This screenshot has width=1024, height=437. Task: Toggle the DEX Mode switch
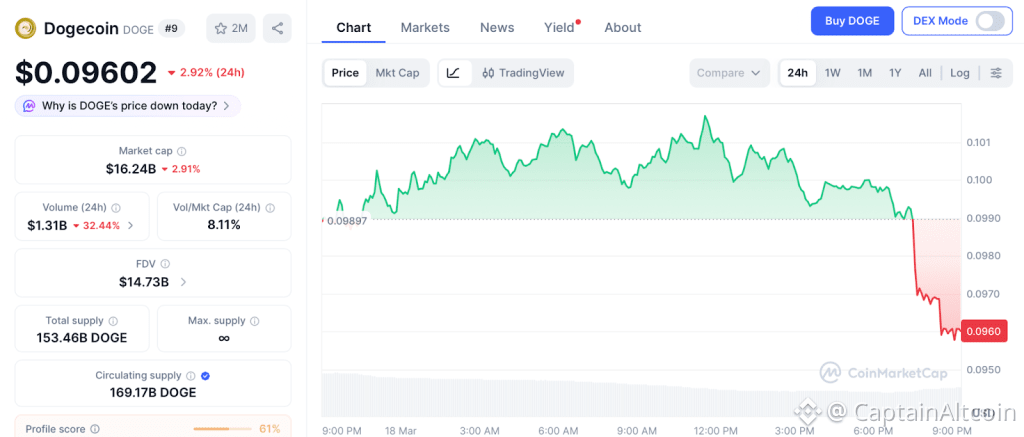pyautogui.click(x=989, y=21)
